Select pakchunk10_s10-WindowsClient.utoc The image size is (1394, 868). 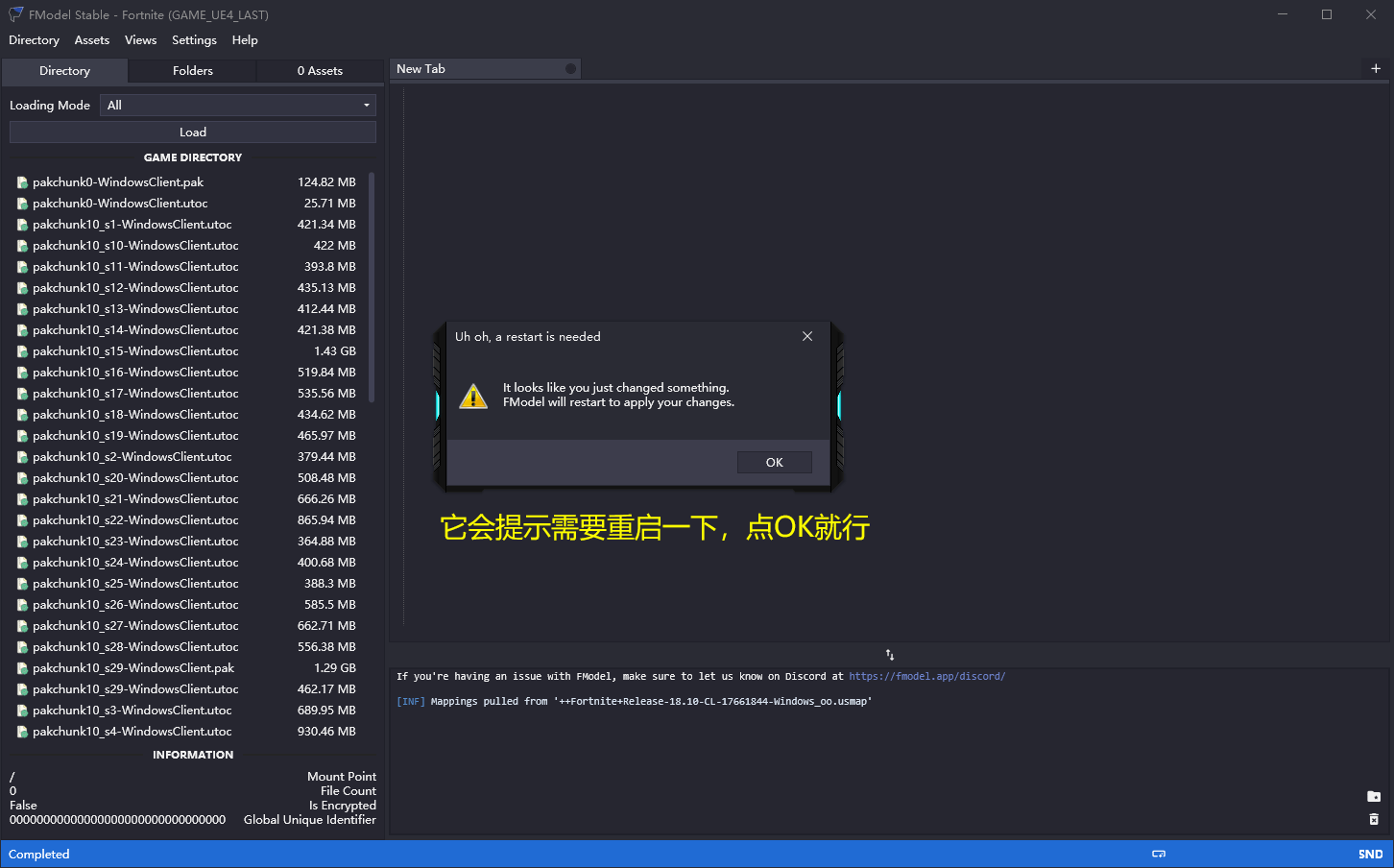[186, 246]
